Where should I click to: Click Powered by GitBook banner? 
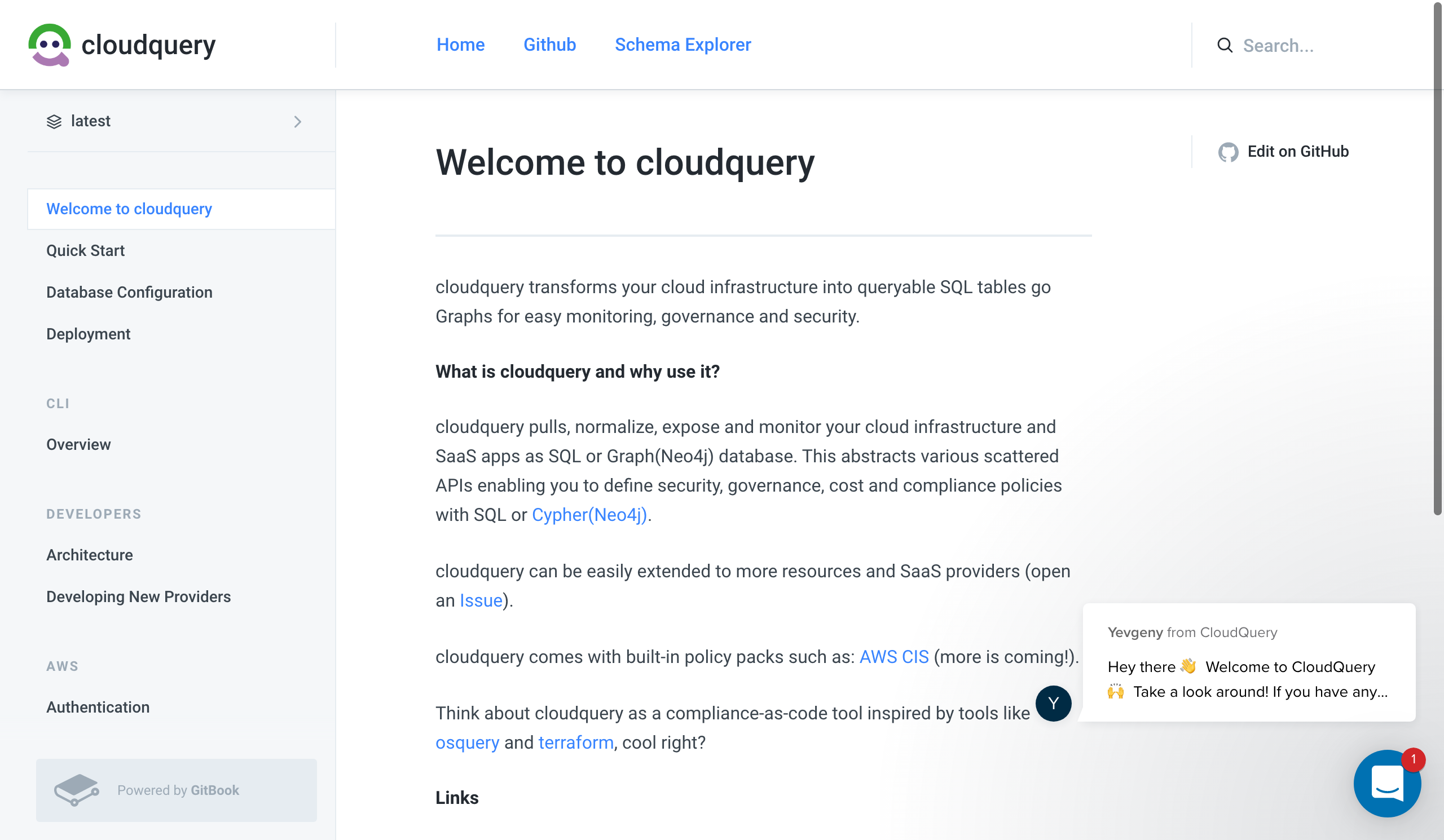[x=177, y=790]
